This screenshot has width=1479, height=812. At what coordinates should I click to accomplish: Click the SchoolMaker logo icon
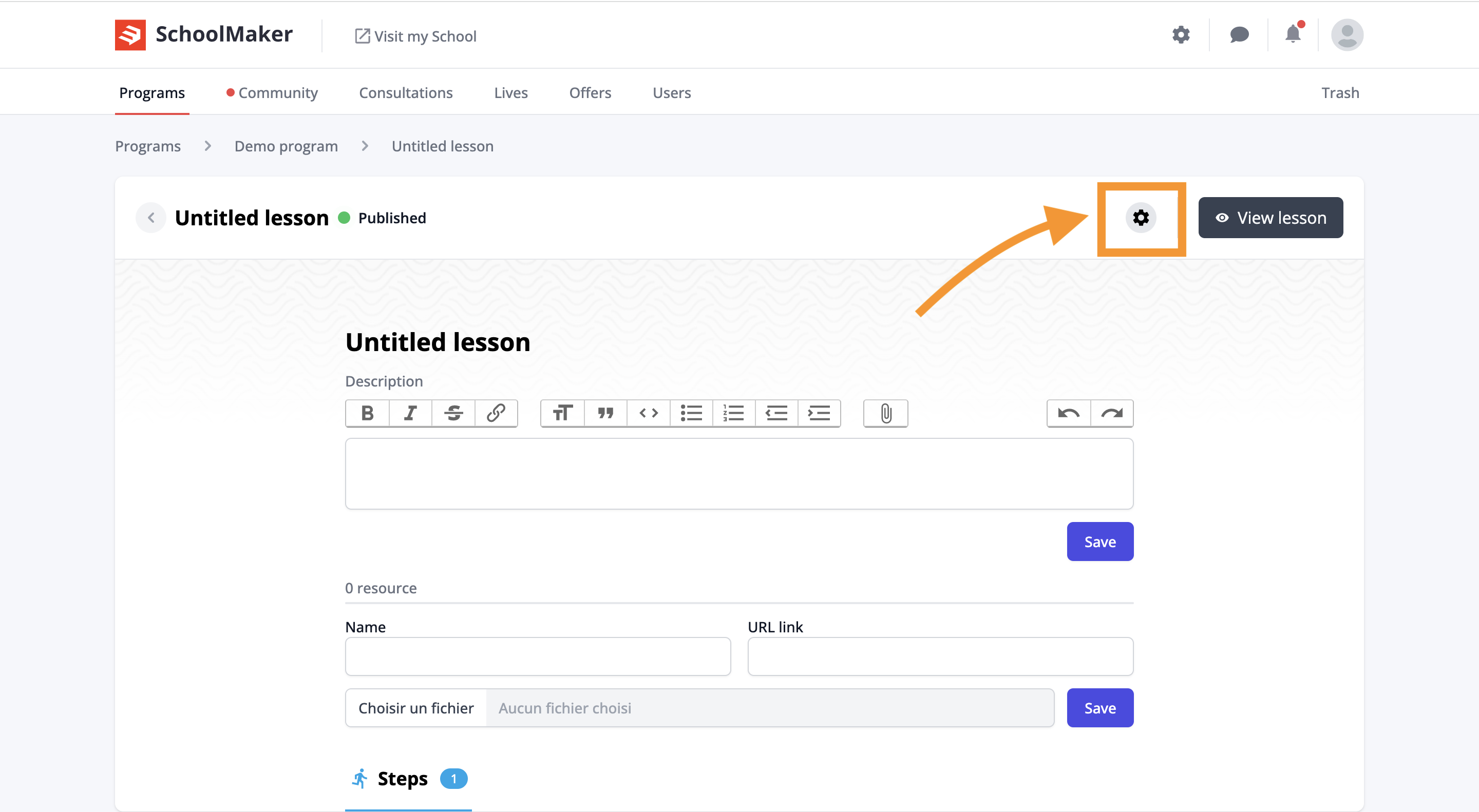click(x=130, y=35)
